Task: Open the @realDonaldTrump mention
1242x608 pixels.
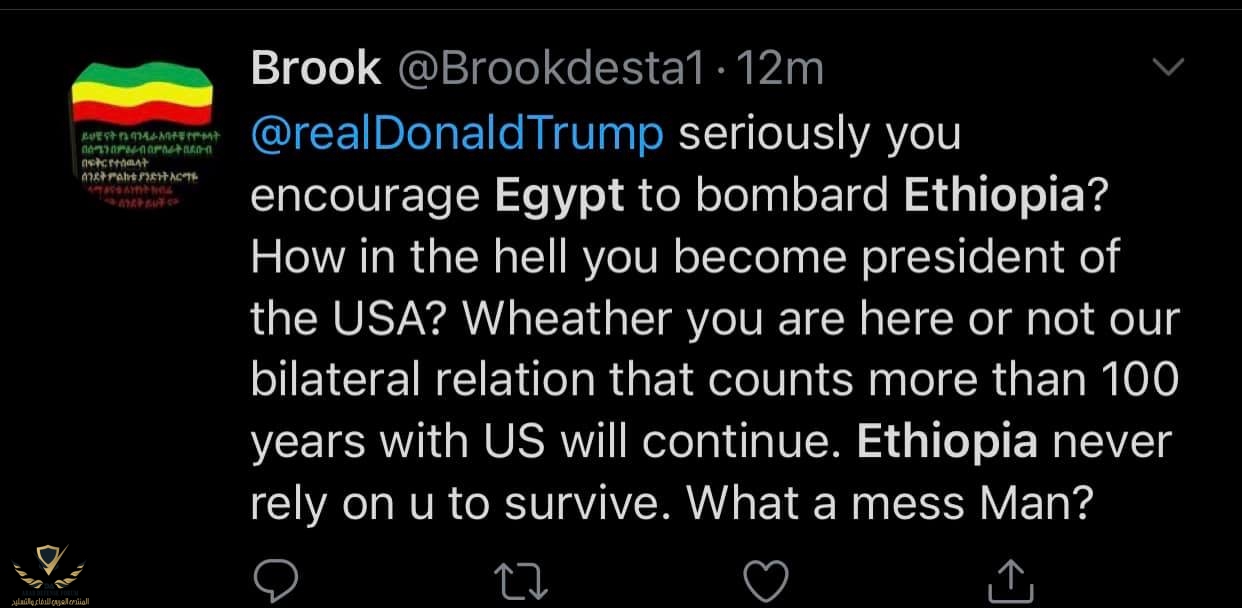Action: (x=456, y=134)
